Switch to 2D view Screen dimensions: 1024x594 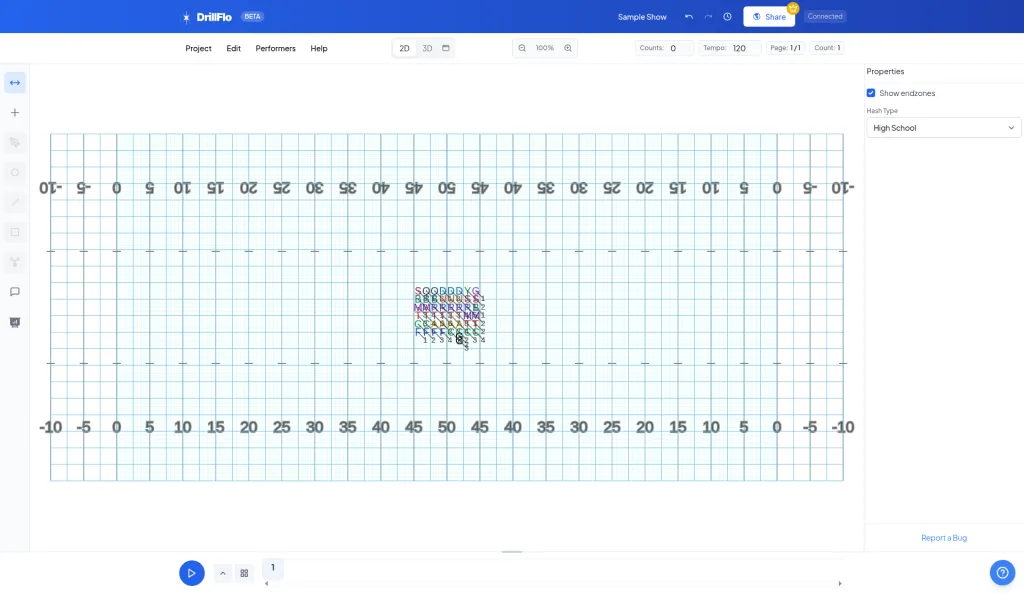click(404, 48)
